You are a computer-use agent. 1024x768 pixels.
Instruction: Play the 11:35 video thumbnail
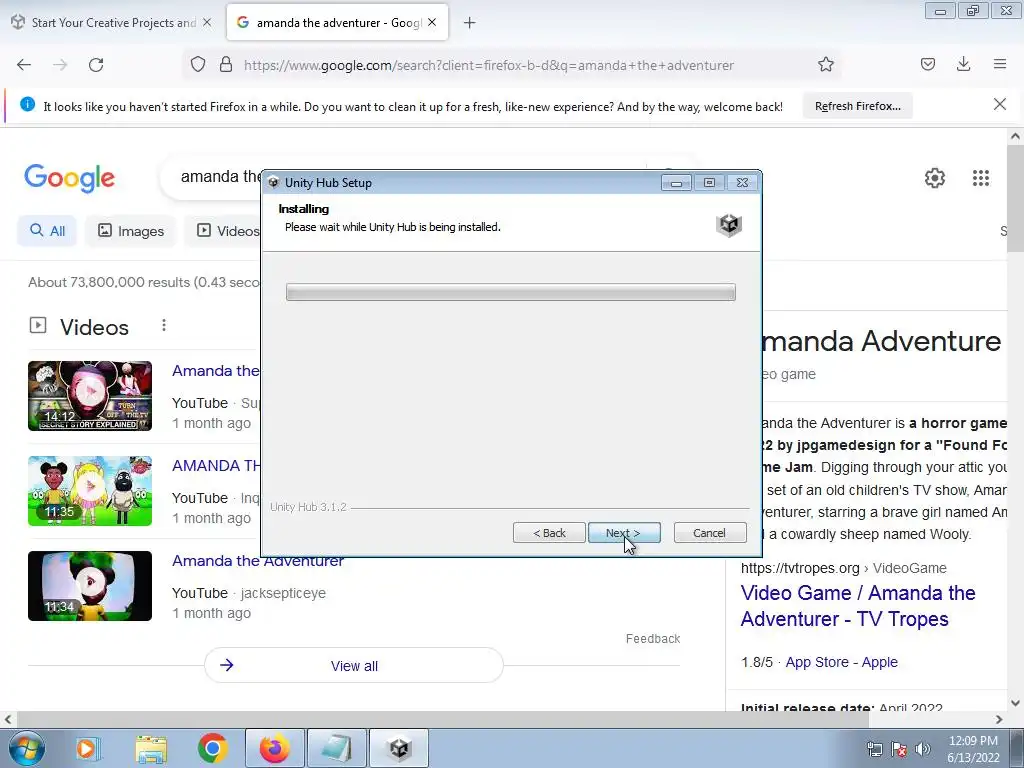(x=90, y=491)
